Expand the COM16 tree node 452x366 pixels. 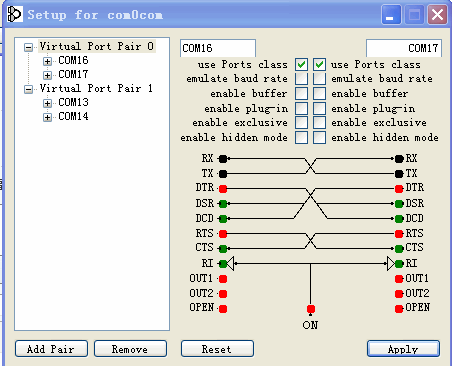(x=47, y=61)
